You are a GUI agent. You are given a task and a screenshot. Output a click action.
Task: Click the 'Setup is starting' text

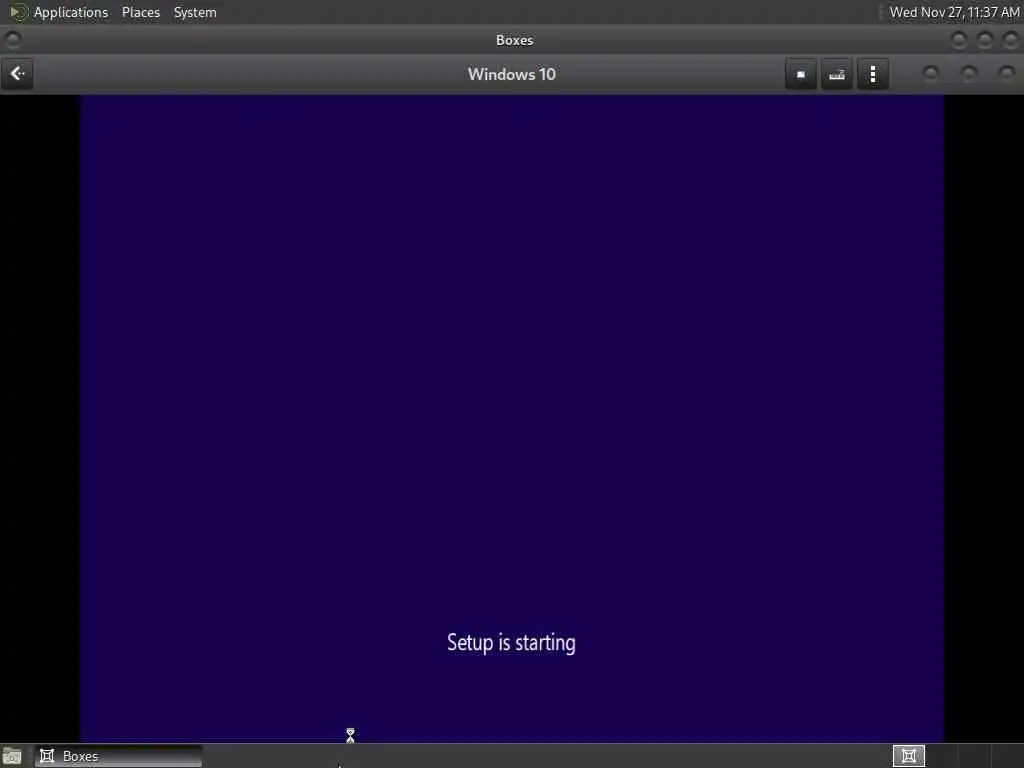(x=511, y=643)
